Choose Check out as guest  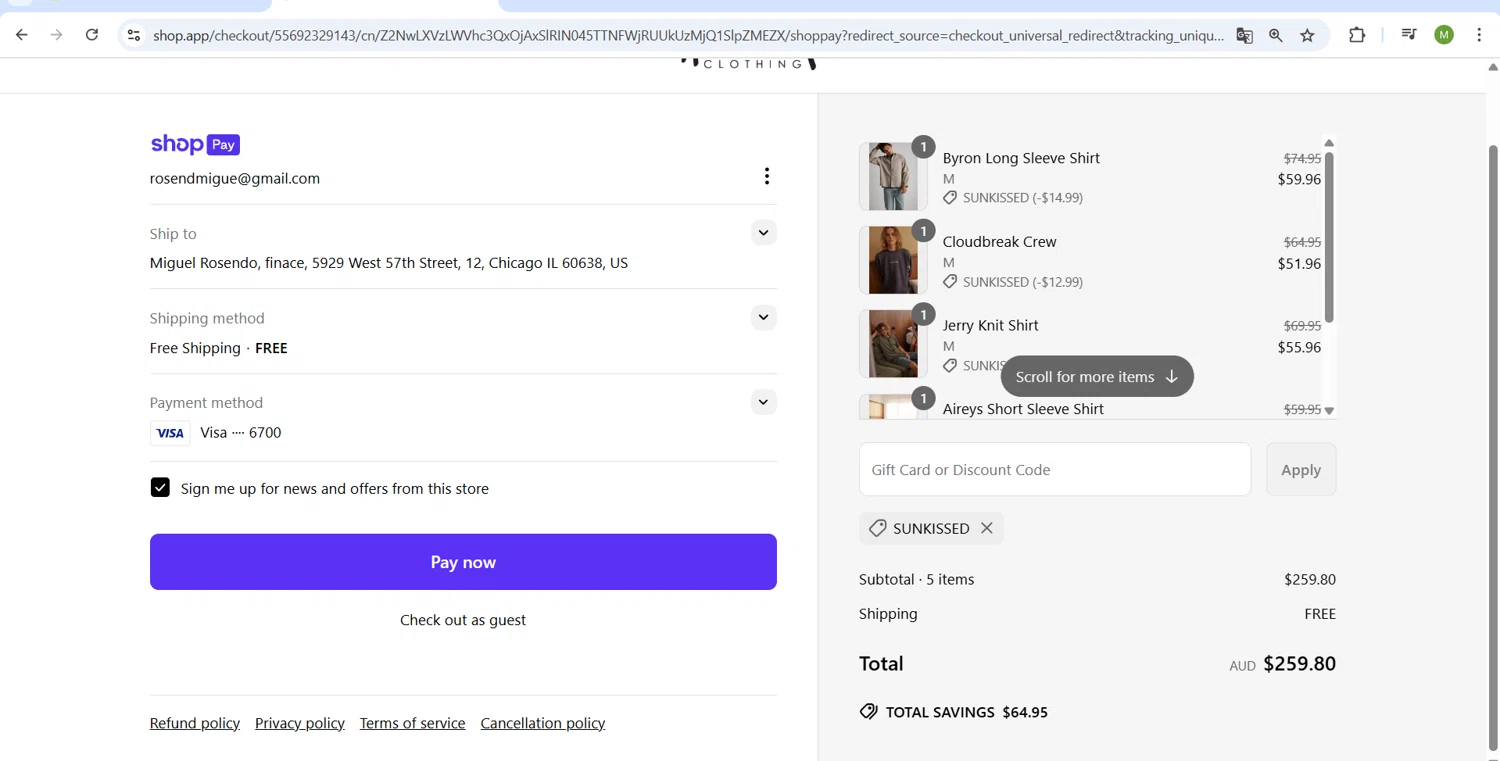(463, 620)
